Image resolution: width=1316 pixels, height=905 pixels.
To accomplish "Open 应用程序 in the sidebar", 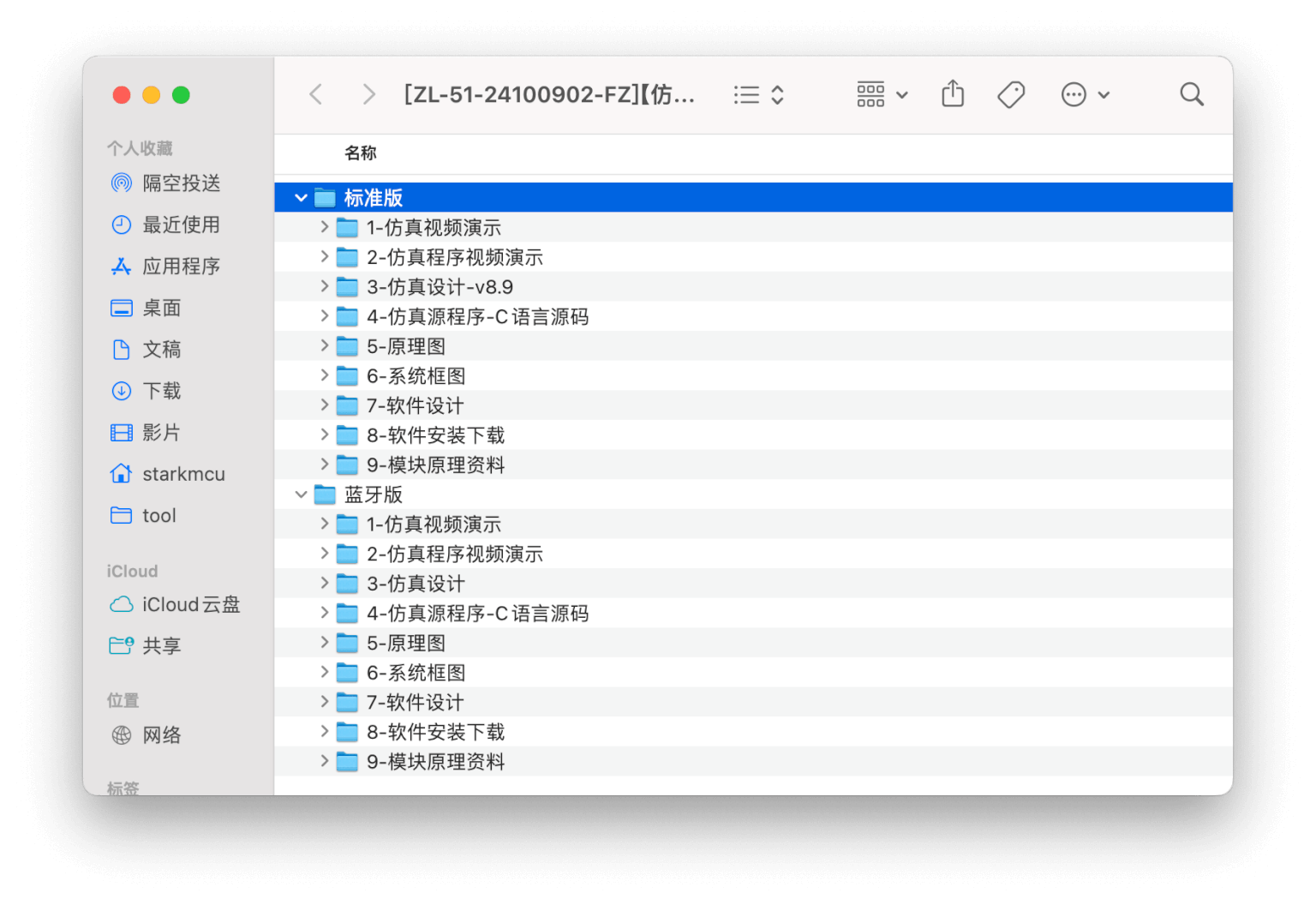I will tap(165, 266).
